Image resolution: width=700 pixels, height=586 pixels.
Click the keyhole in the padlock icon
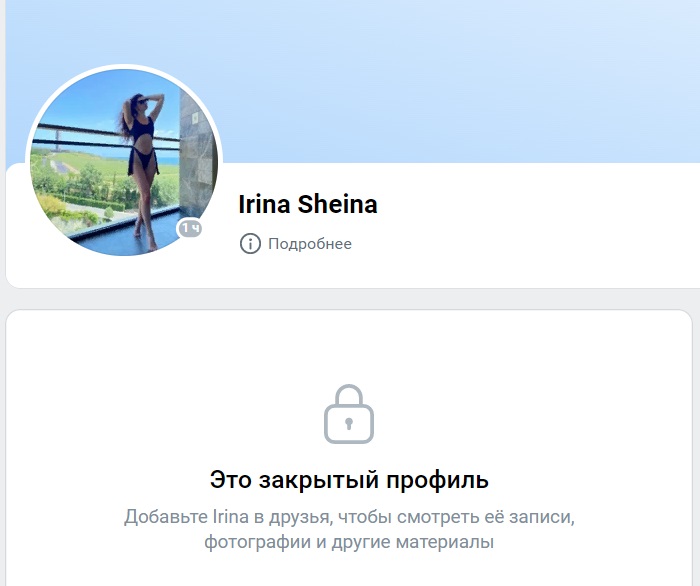pyautogui.click(x=349, y=423)
